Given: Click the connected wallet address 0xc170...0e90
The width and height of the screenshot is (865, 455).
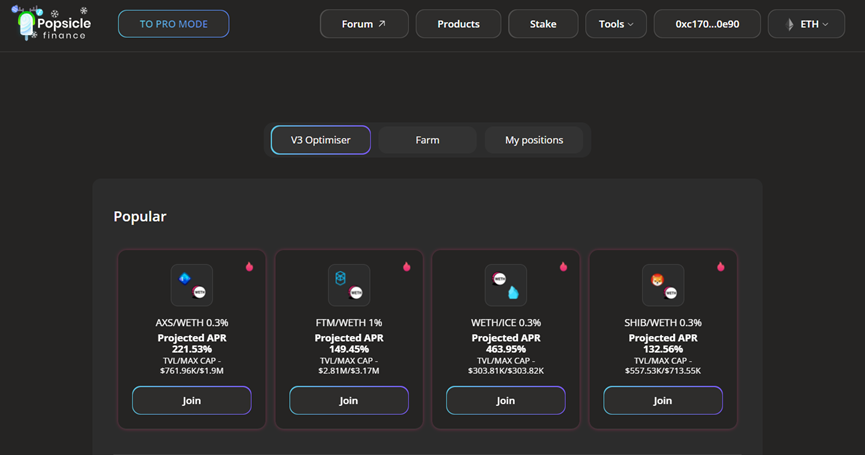Looking at the screenshot, I should 707,24.
